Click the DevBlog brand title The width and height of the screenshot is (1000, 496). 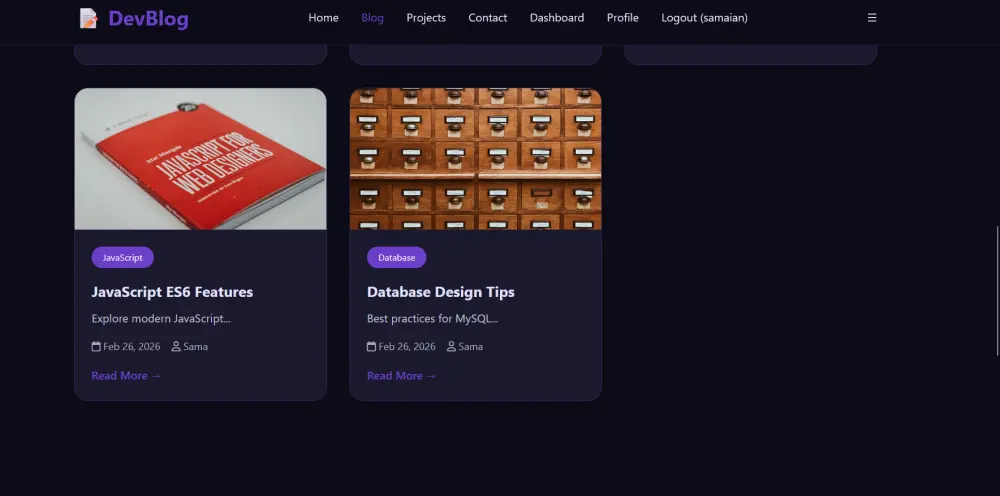[149, 18]
